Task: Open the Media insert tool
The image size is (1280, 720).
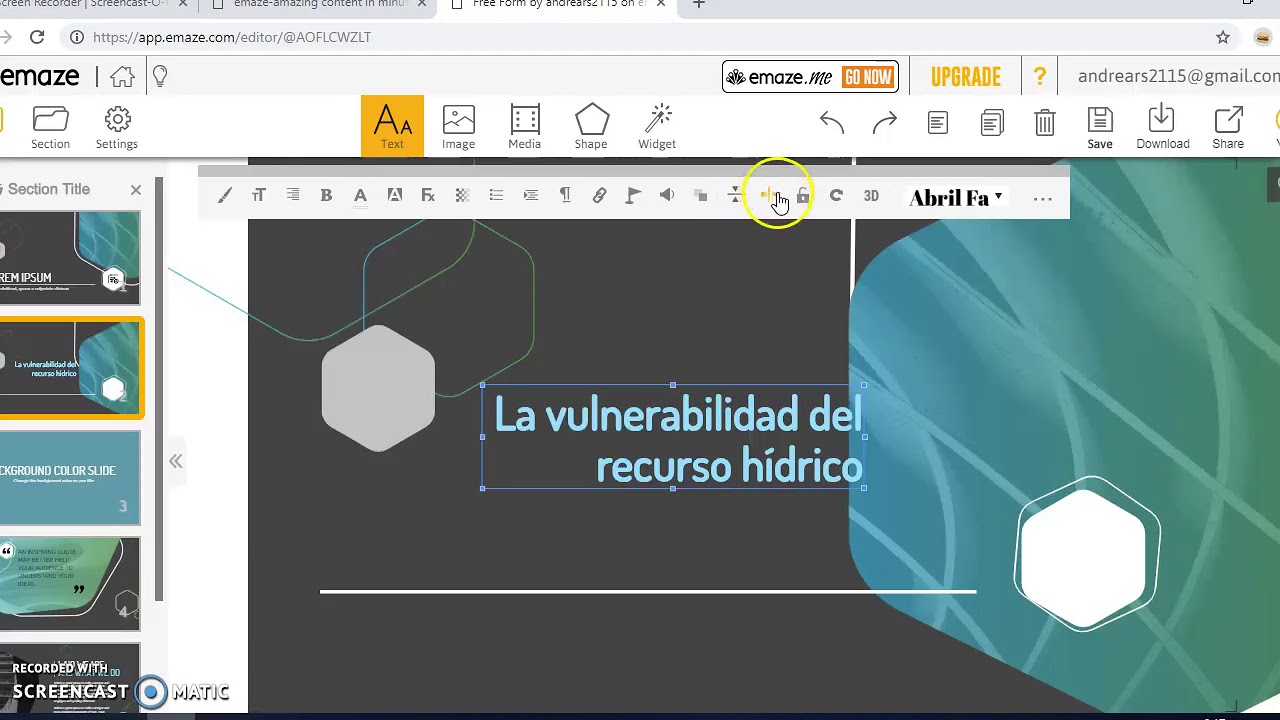Action: [524, 127]
